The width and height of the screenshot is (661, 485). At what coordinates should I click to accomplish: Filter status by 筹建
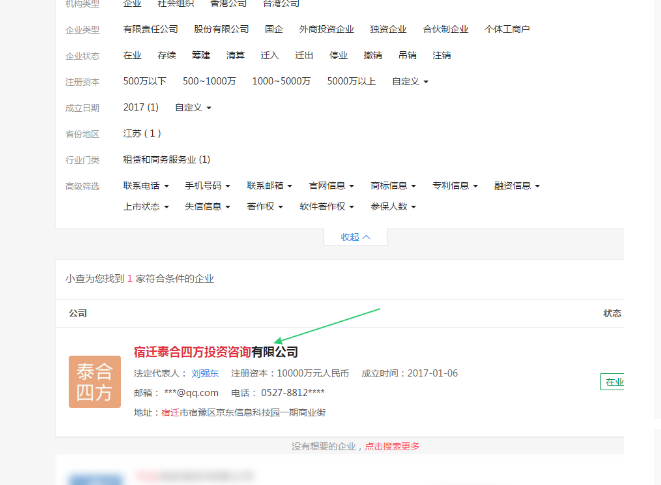click(x=201, y=55)
